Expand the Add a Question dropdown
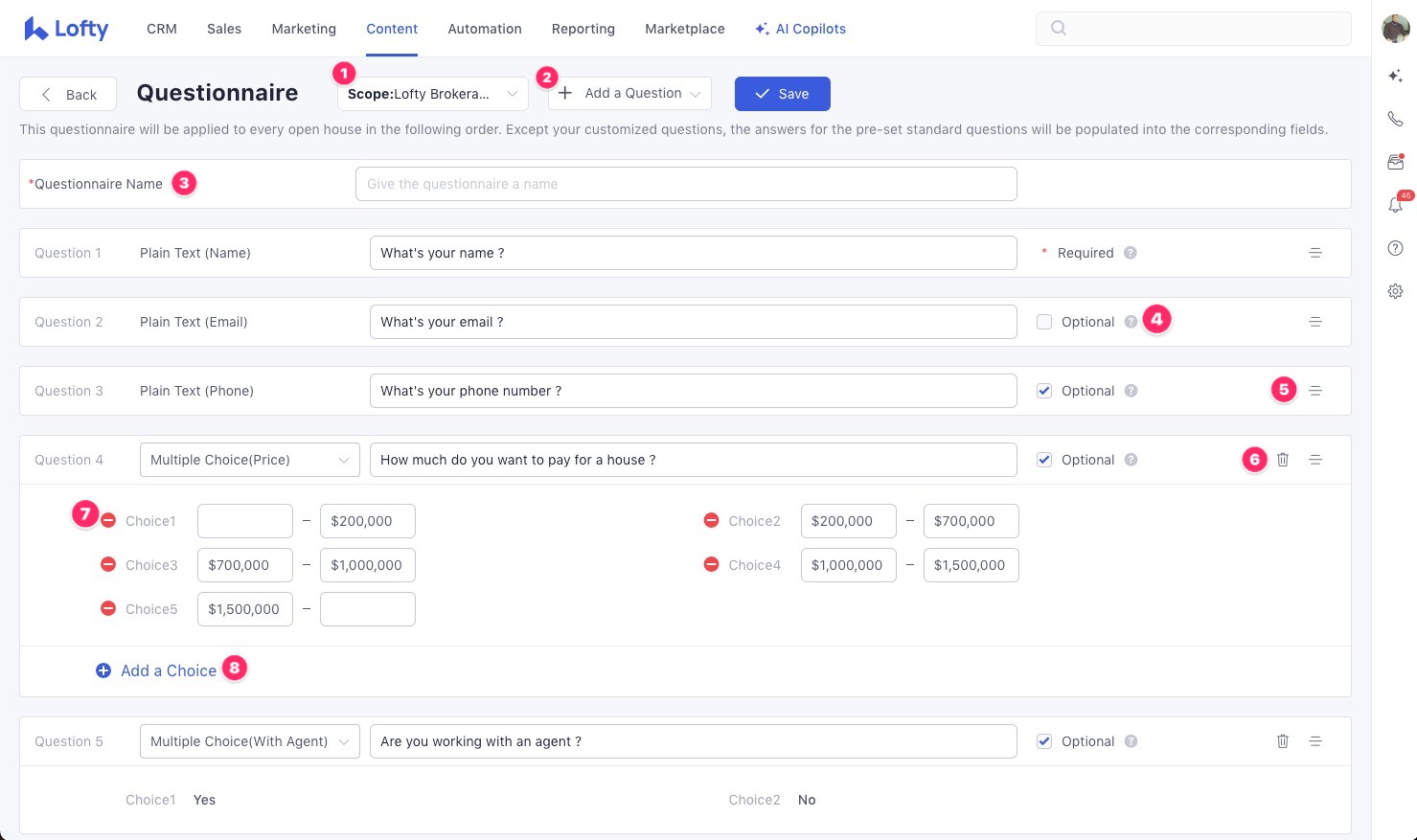Viewport: 1417px width, 840px height. click(x=630, y=93)
